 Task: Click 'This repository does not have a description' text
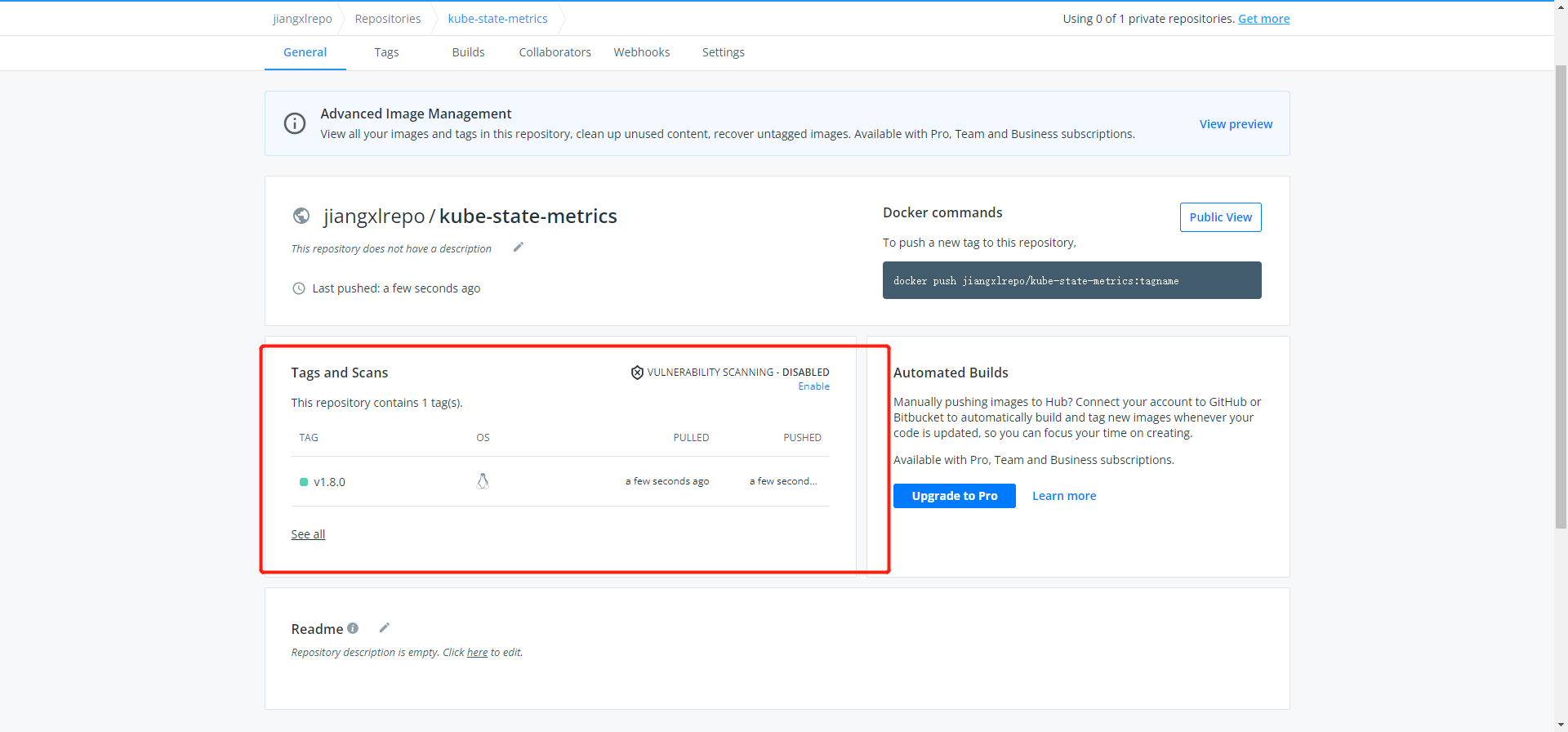391,248
